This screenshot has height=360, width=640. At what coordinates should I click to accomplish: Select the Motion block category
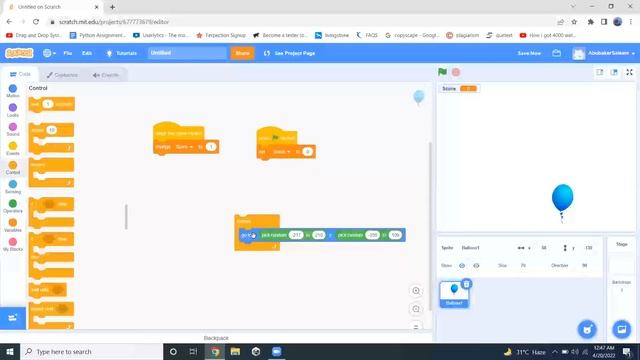click(x=13, y=91)
